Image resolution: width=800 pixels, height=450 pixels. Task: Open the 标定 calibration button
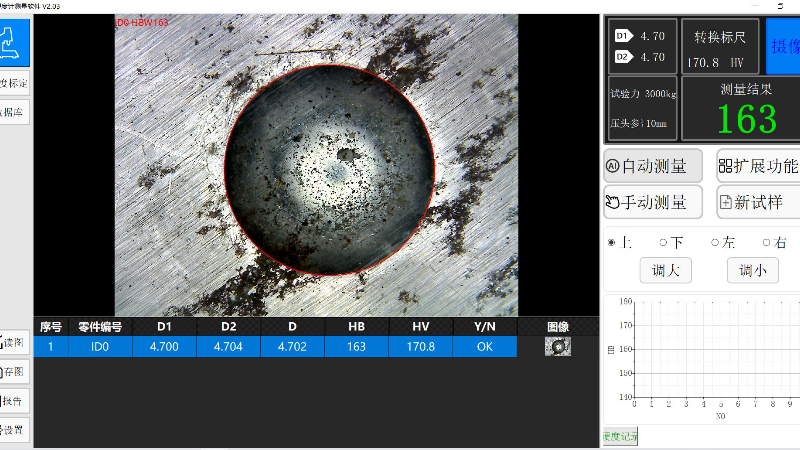14,83
